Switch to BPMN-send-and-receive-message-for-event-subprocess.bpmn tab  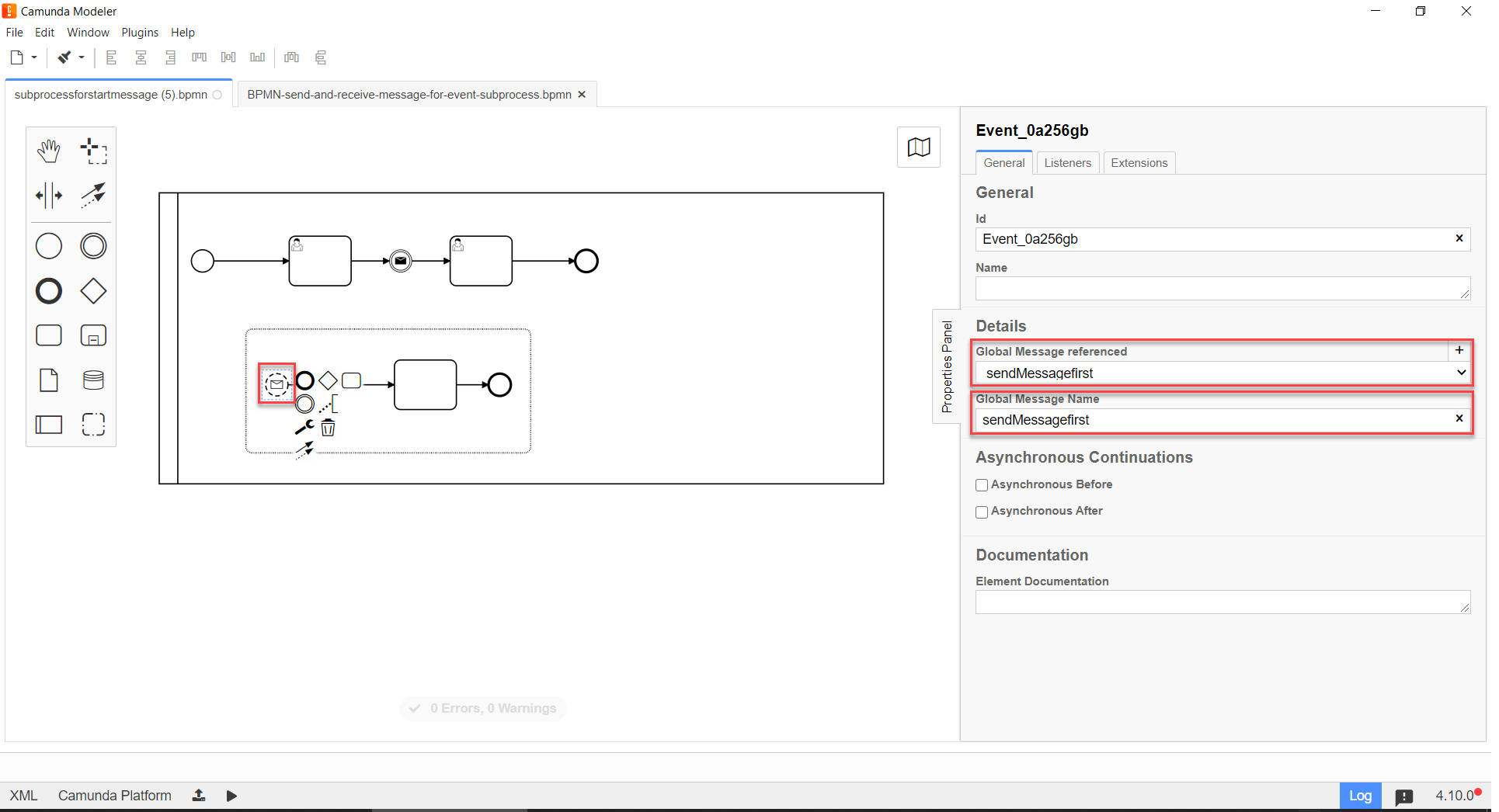tap(409, 95)
